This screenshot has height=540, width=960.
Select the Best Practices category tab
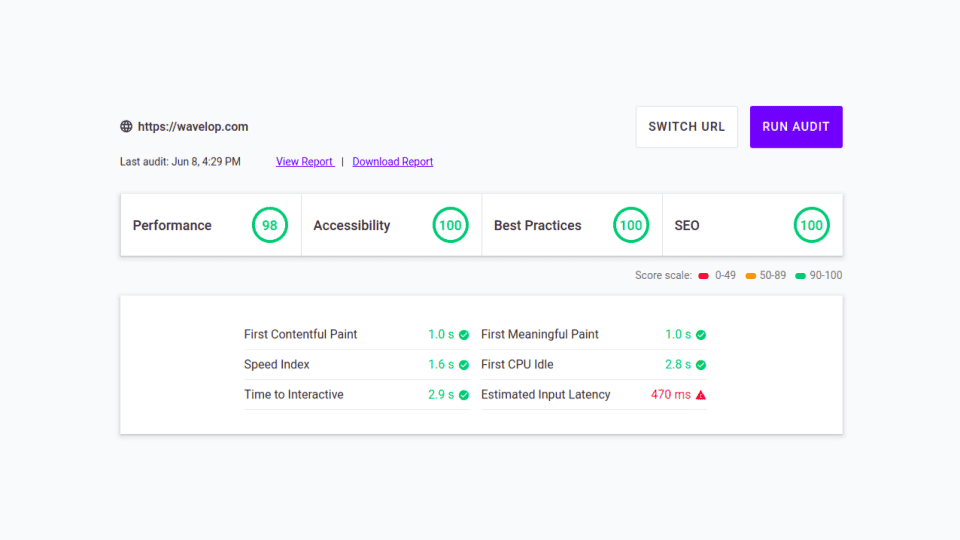point(537,225)
